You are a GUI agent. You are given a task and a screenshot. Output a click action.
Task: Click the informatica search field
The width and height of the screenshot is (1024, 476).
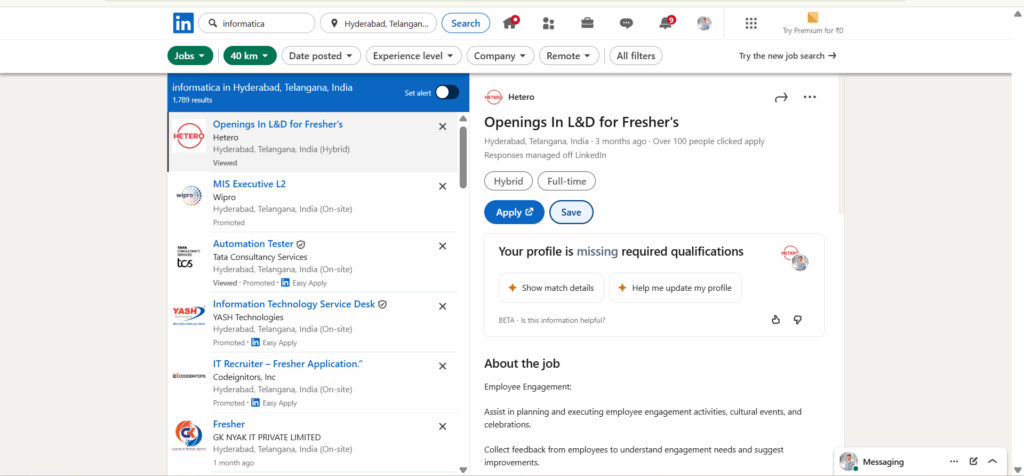click(264, 23)
